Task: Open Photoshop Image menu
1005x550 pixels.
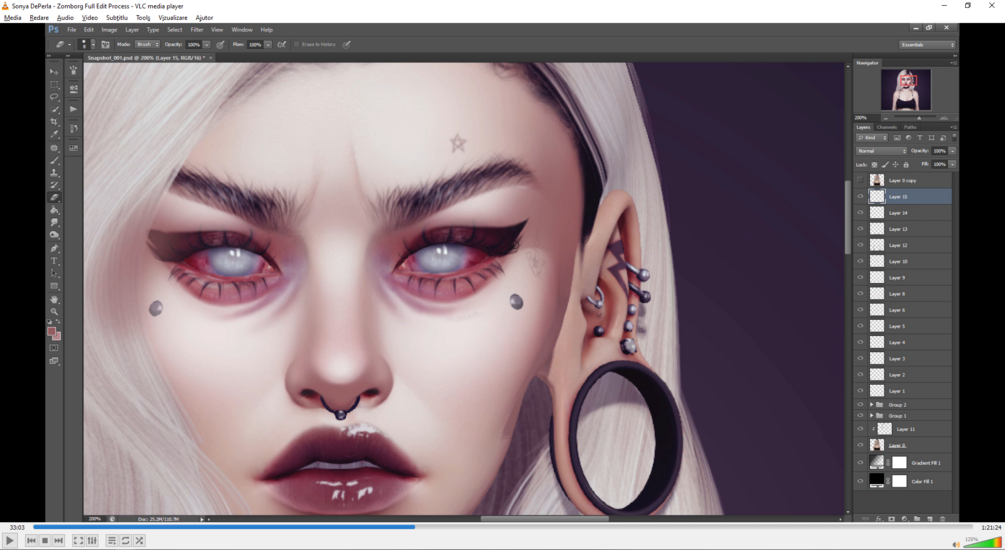Action: pos(109,29)
